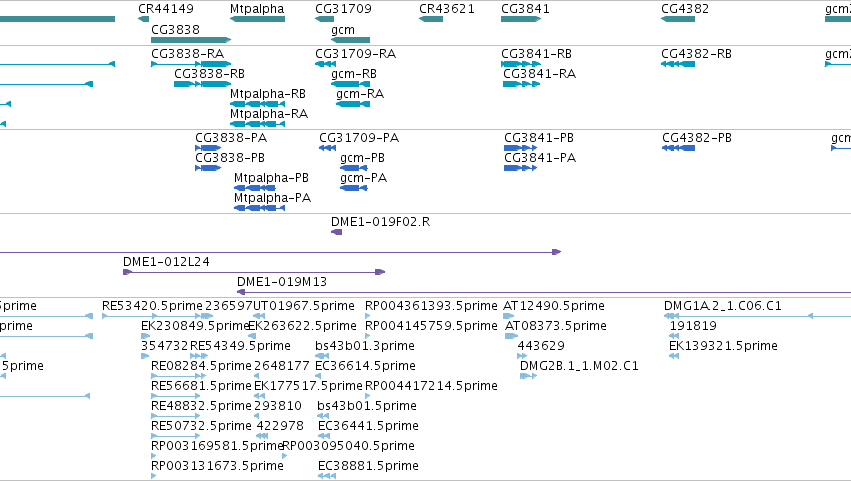The width and height of the screenshot is (851, 481).
Task: Click protein CG31709-PA
Action: [x=359, y=138]
